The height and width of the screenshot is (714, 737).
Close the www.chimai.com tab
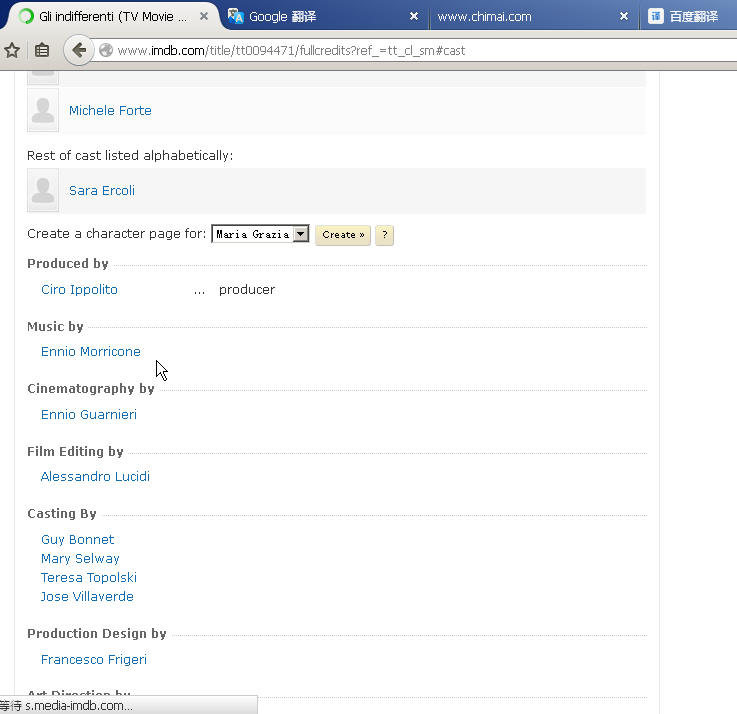click(624, 16)
